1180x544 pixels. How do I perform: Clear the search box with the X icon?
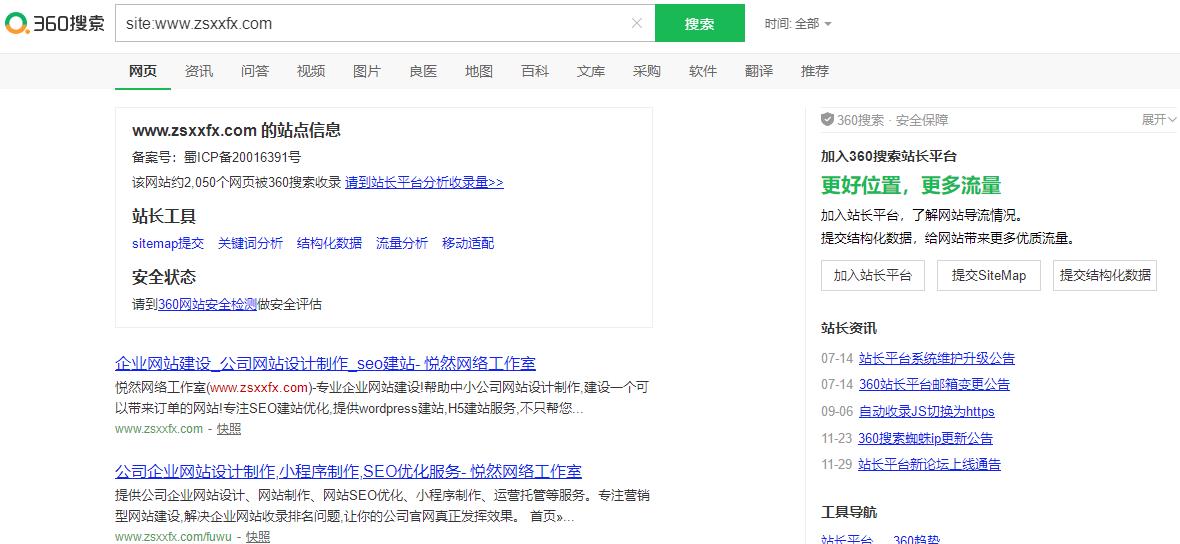pyautogui.click(x=637, y=23)
